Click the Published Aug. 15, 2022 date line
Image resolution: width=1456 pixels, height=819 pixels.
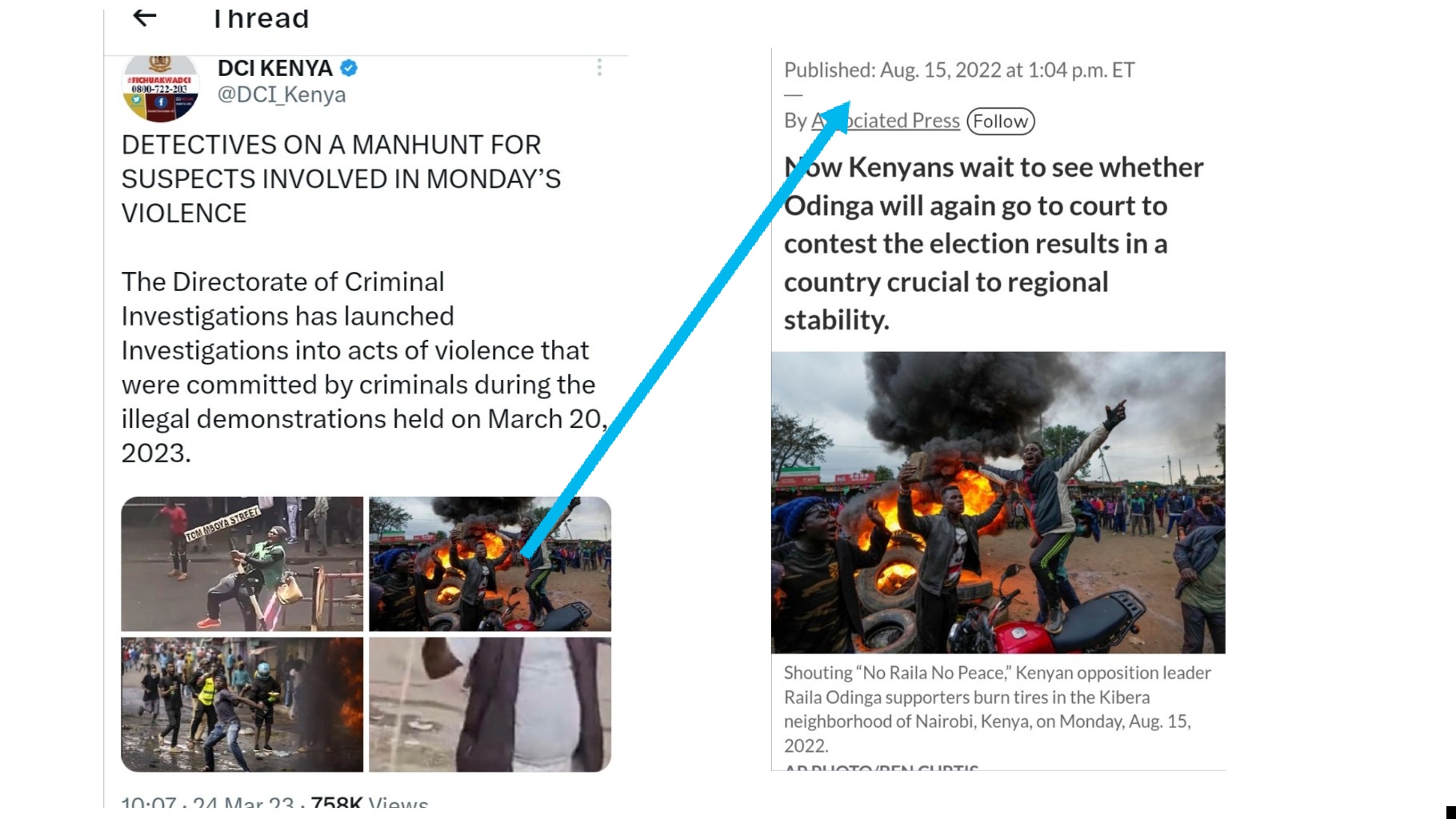[959, 70]
